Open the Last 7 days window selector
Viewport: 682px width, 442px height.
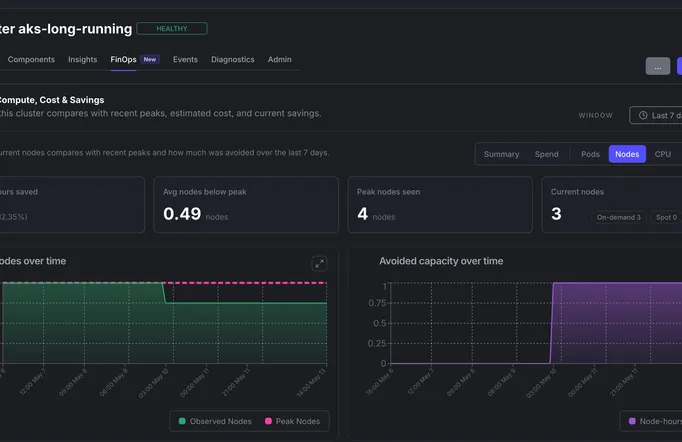(x=656, y=115)
